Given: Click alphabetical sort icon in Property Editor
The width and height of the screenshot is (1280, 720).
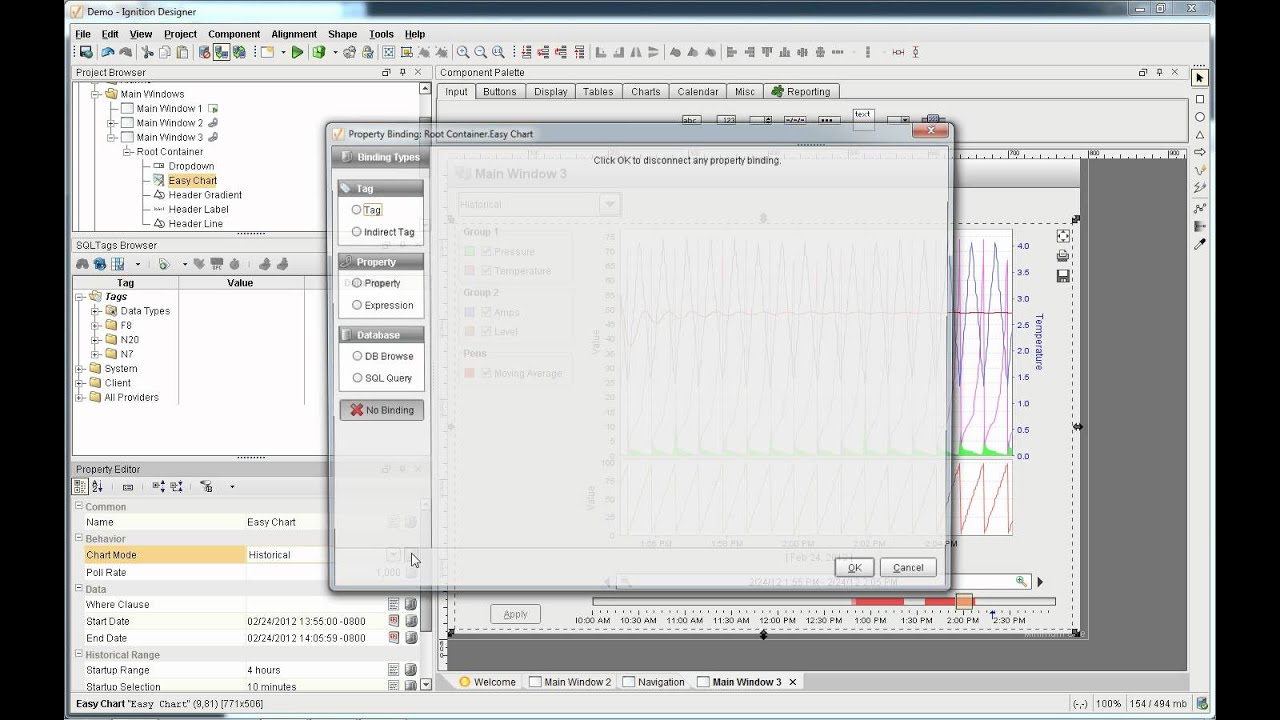Looking at the screenshot, I should coord(97,487).
